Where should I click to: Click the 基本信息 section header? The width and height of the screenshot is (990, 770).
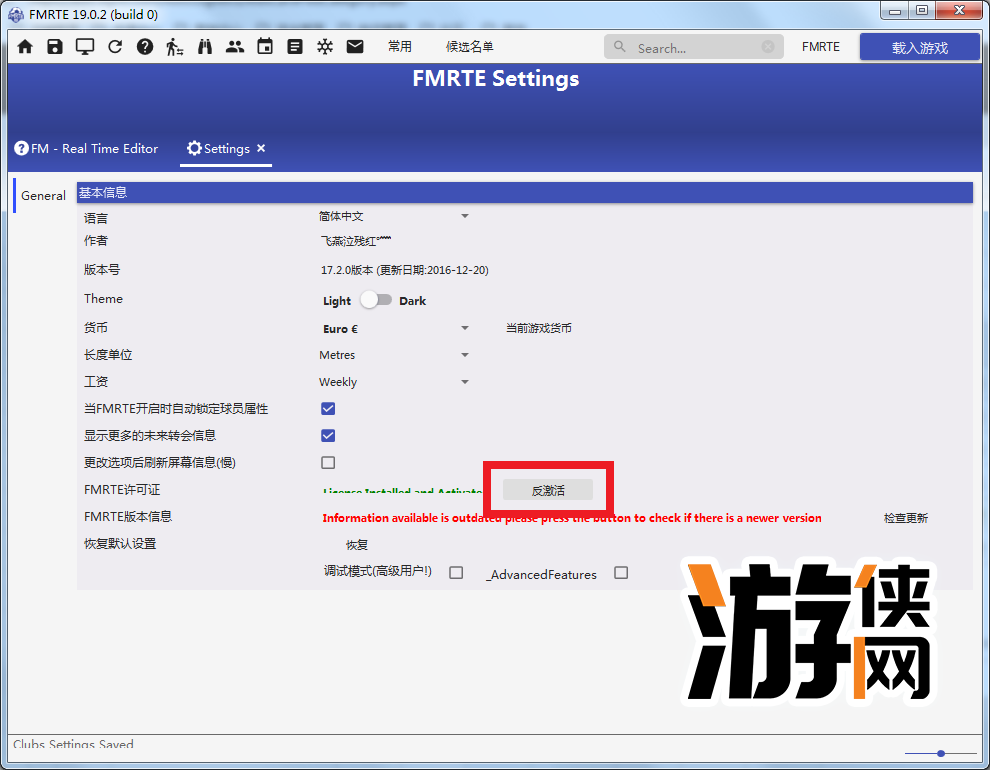coord(524,192)
